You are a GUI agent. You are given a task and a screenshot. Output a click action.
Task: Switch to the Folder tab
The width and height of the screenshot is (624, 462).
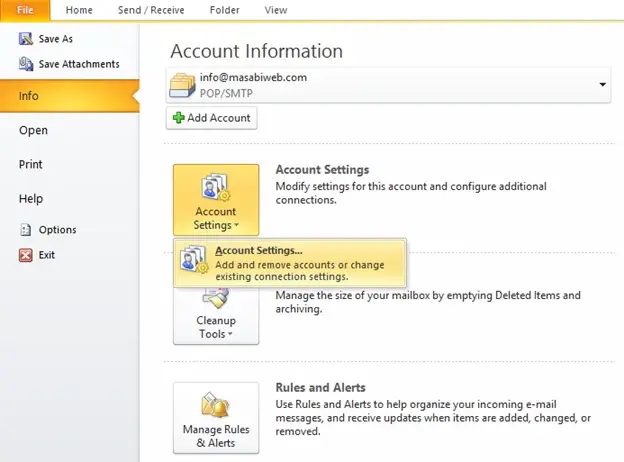224,10
